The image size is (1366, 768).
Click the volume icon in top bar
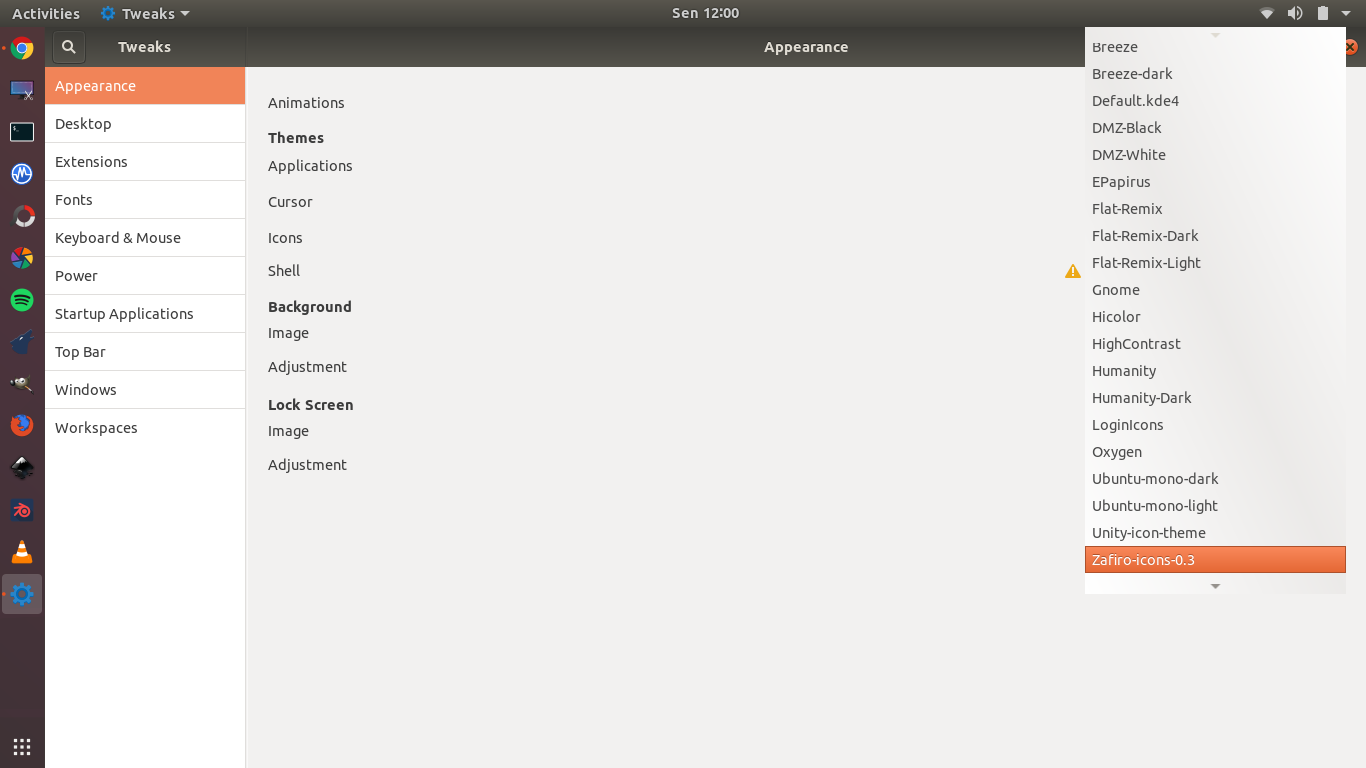tap(1295, 13)
